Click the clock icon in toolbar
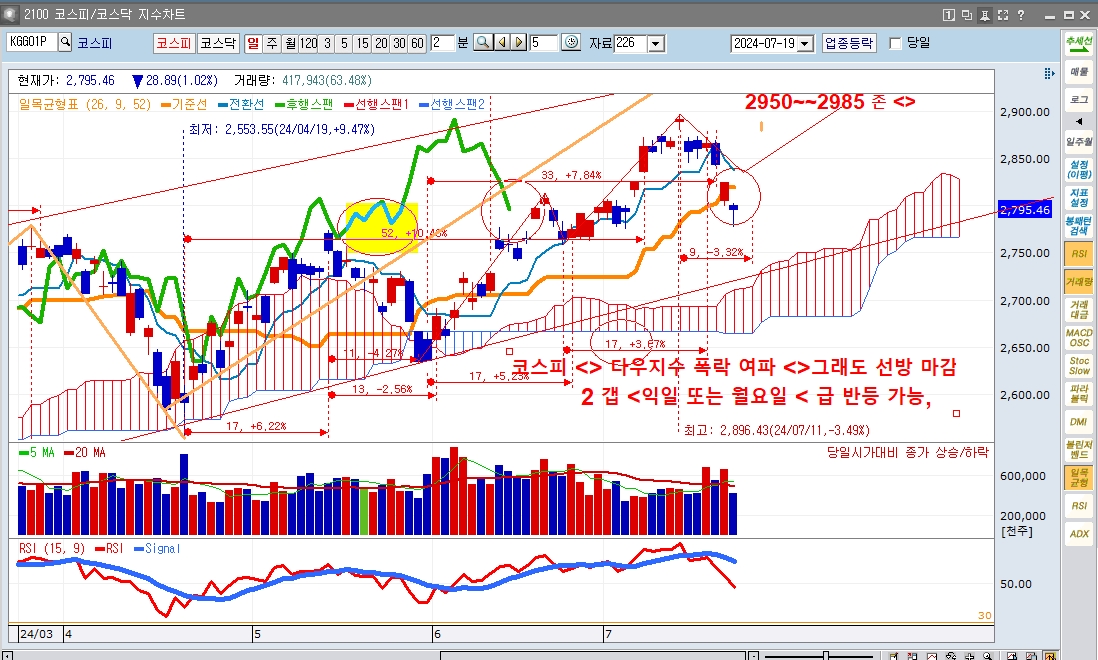Image resolution: width=1098 pixels, height=660 pixels. coord(571,43)
